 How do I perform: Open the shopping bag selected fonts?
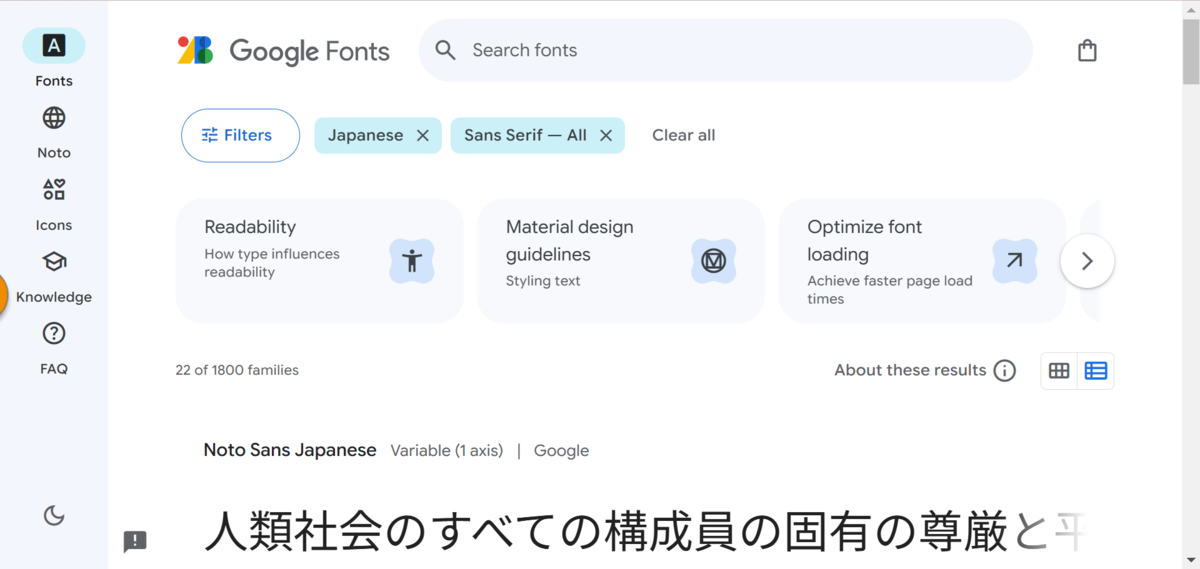[x=1088, y=50]
